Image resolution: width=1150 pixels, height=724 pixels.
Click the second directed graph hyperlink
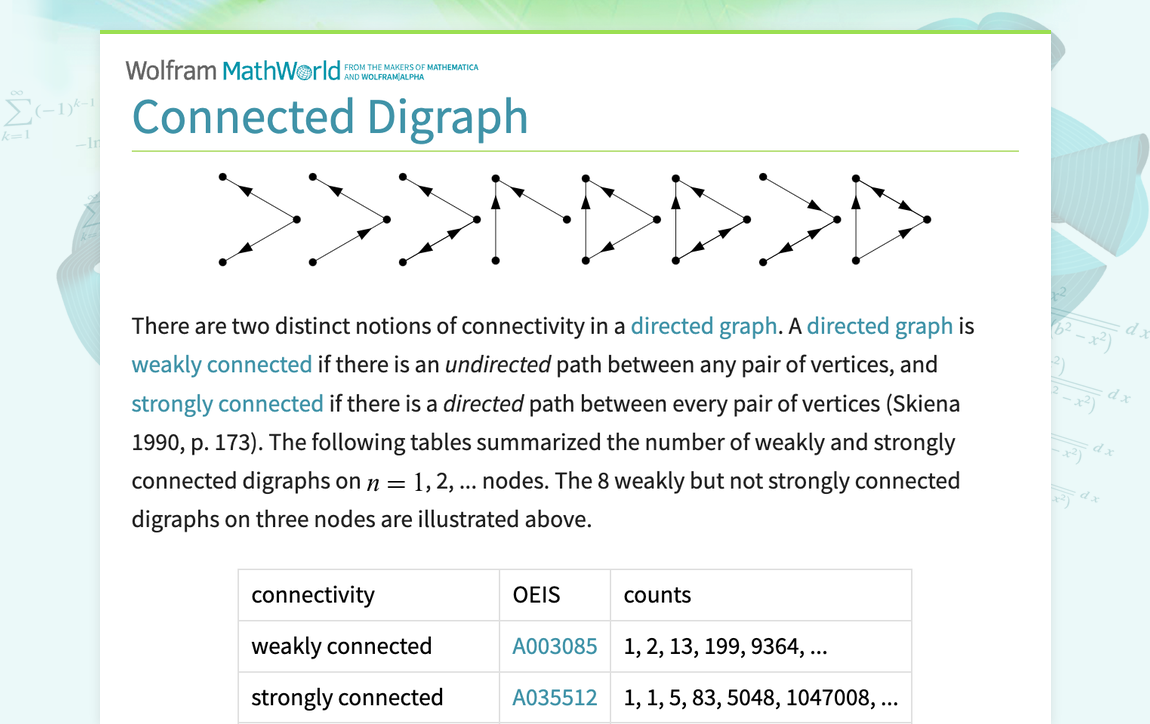pos(880,325)
